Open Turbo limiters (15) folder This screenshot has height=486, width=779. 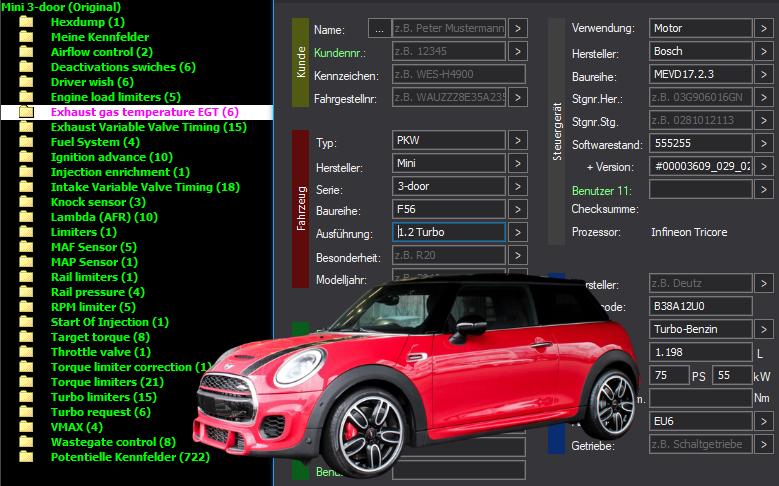[104, 397]
